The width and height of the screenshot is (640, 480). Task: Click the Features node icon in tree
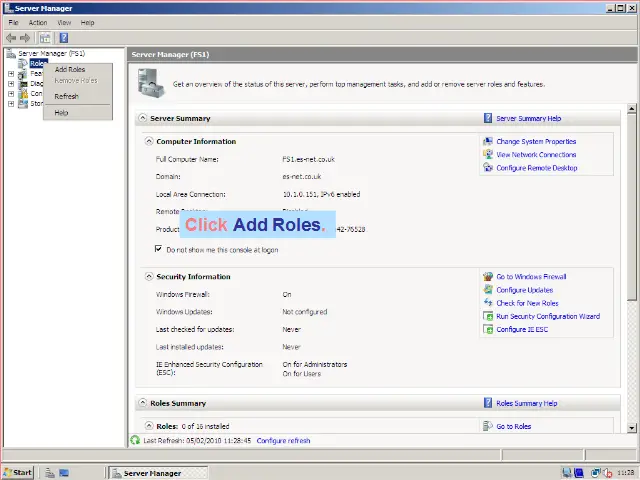[23, 74]
